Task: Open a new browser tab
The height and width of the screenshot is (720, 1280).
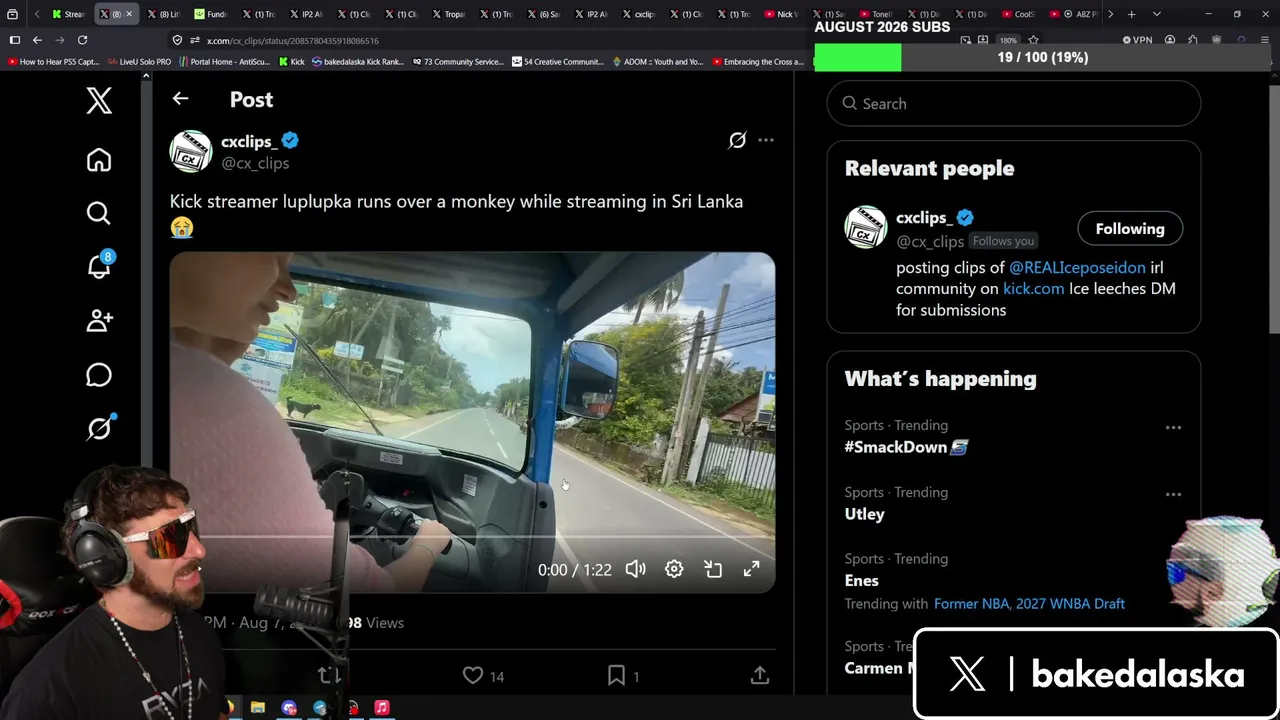Action: coord(1132,14)
